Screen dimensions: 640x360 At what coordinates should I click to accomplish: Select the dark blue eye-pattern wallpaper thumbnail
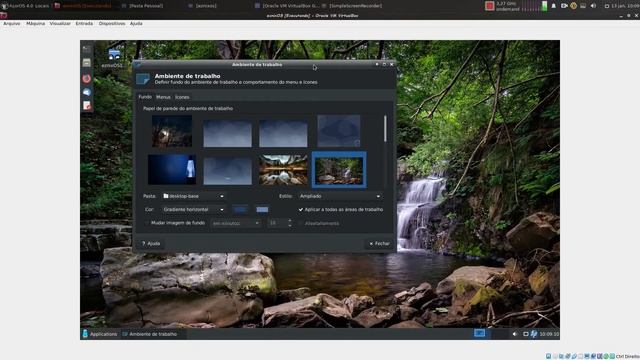pos(339,131)
